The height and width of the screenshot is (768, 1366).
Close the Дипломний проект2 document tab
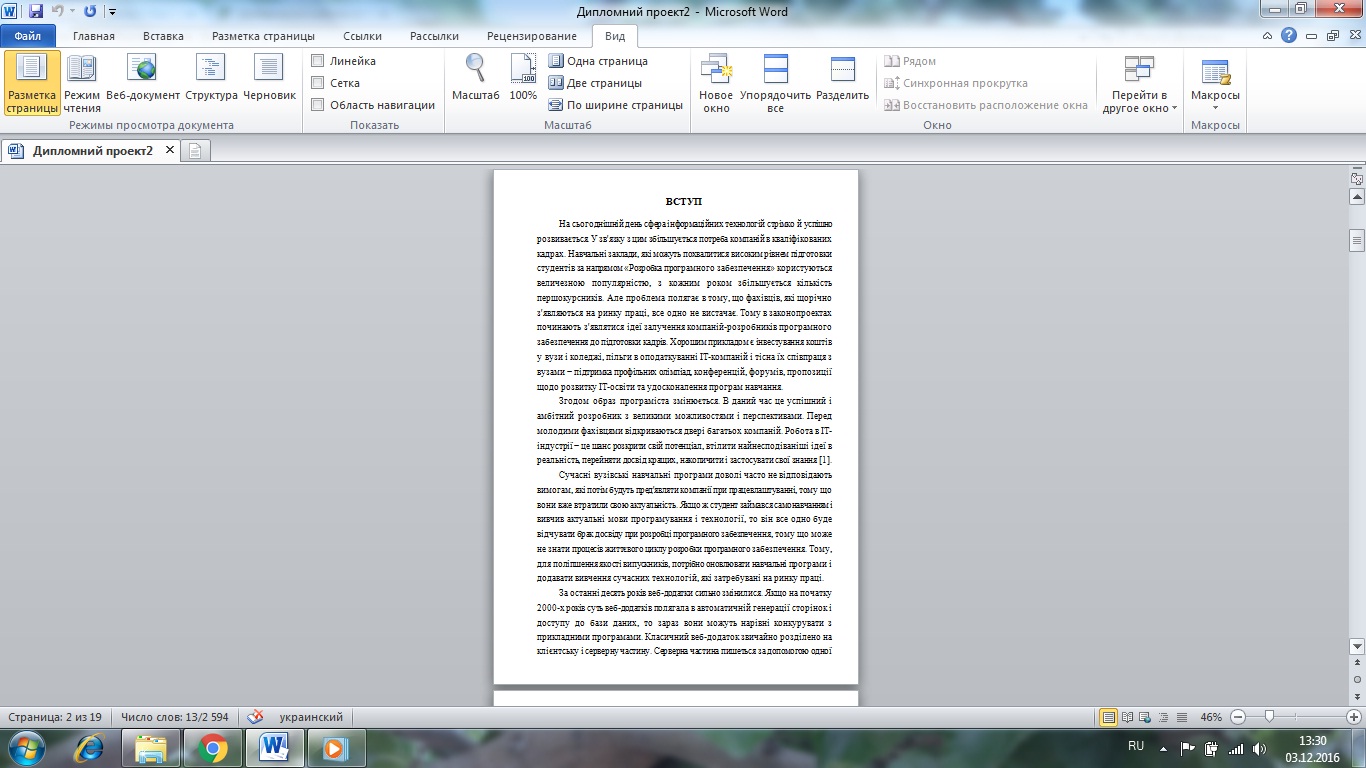[x=170, y=150]
